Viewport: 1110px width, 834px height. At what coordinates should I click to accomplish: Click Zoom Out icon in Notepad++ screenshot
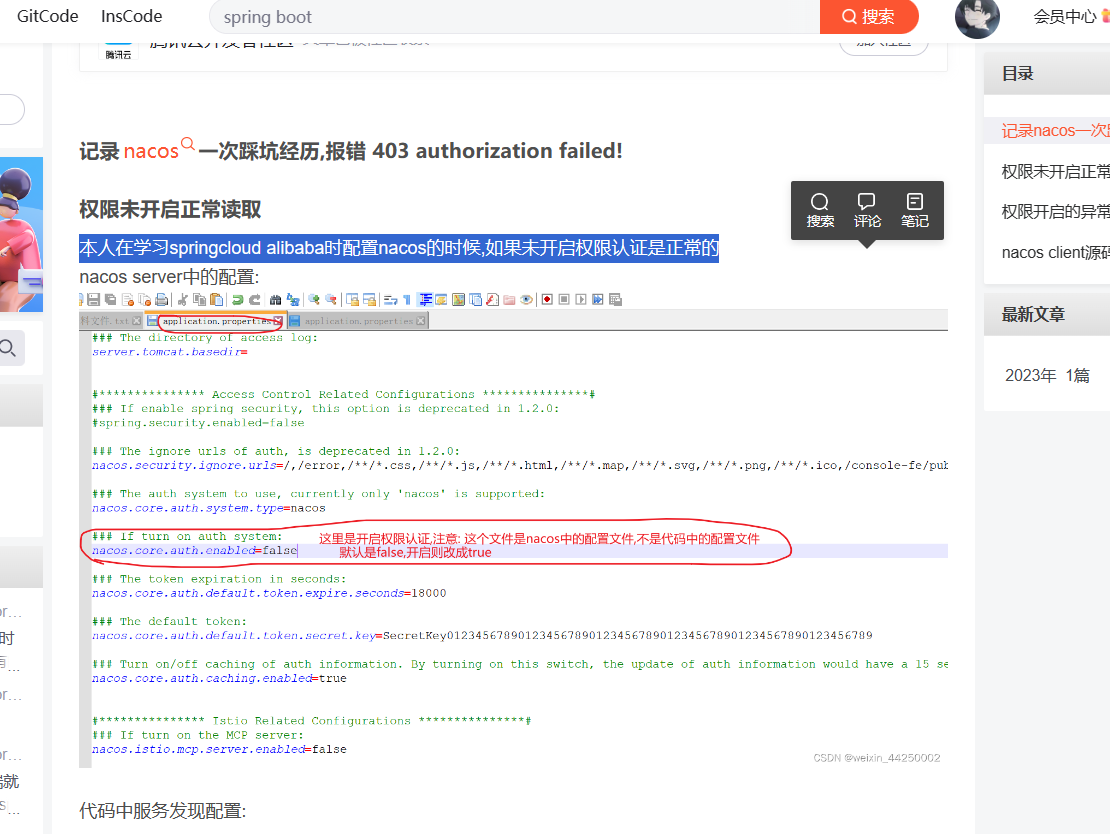331,299
